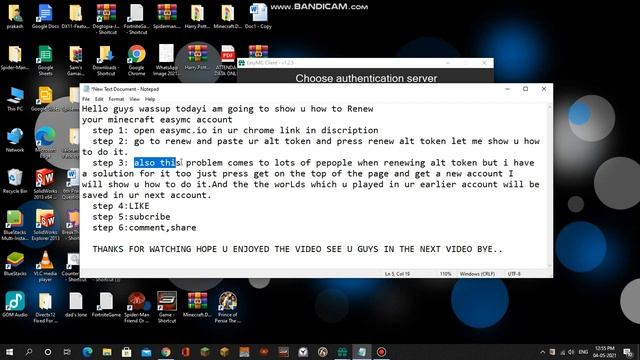Open the taskbar search
The height and width of the screenshot is (360, 640).
[29, 352]
